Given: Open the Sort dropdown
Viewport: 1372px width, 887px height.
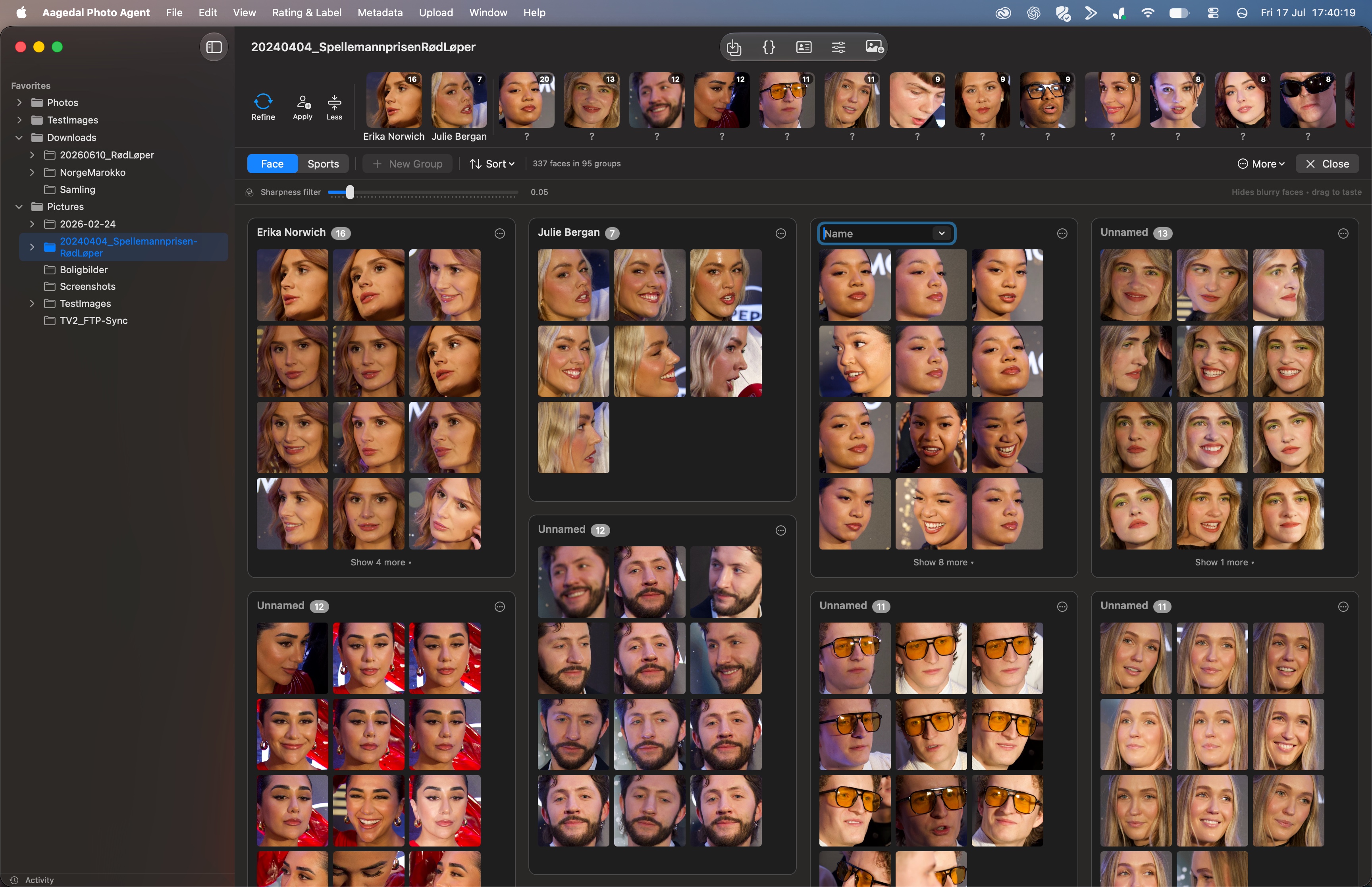Looking at the screenshot, I should [492, 164].
